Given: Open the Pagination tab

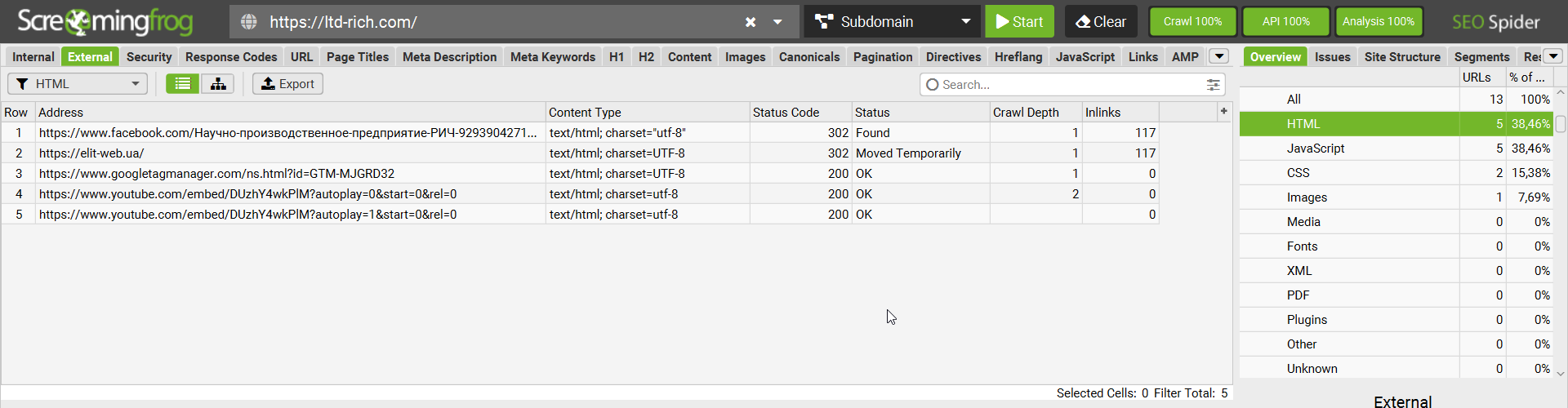Looking at the screenshot, I should tap(883, 56).
